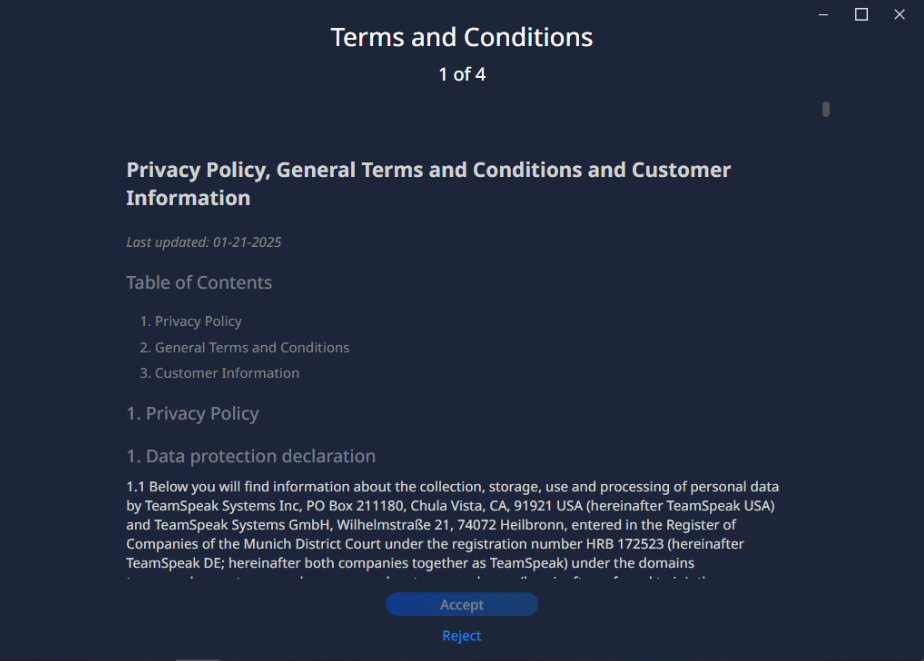
Task: Reject the terms and conditions
Action: (461, 636)
